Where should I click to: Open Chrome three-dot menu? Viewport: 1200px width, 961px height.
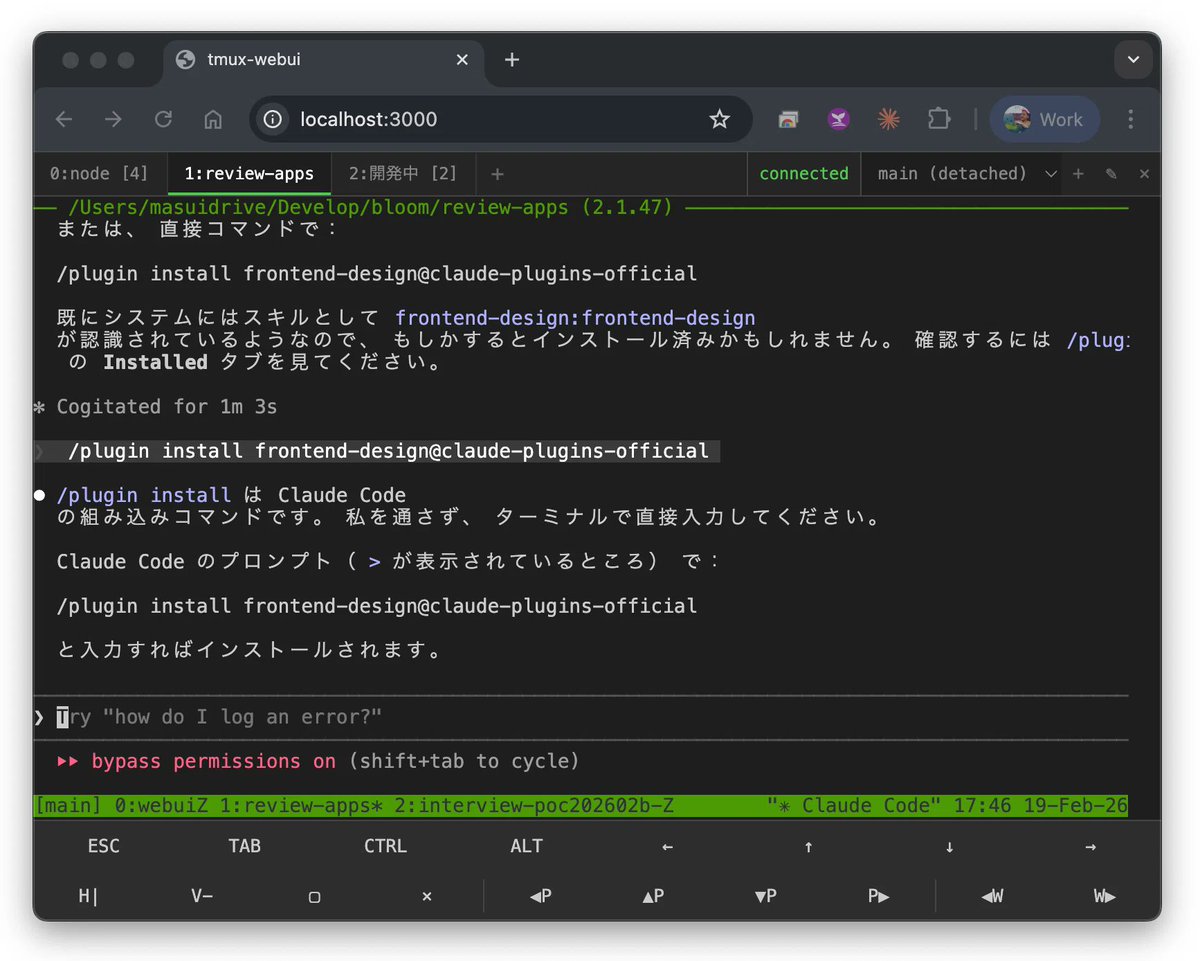pyautogui.click(x=1131, y=120)
